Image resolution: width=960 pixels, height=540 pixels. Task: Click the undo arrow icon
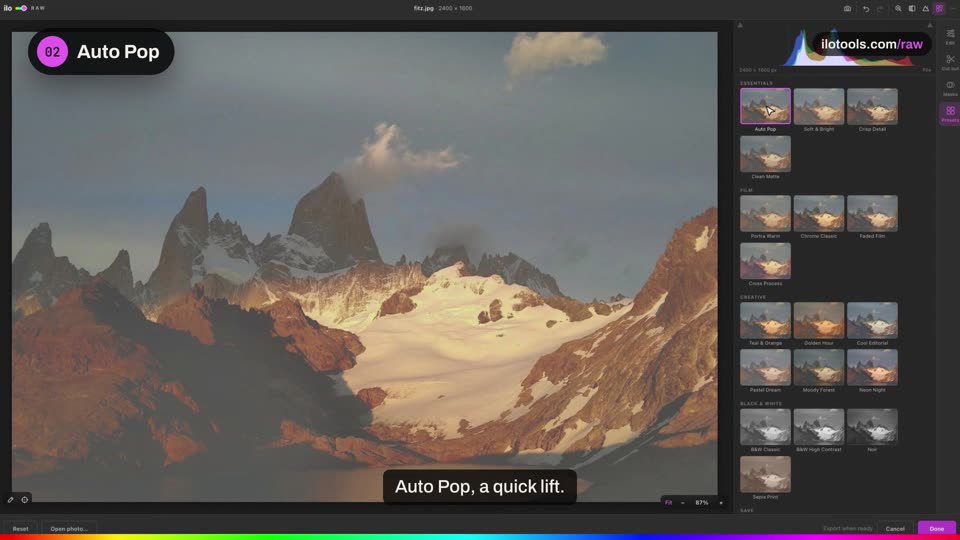pos(866,9)
